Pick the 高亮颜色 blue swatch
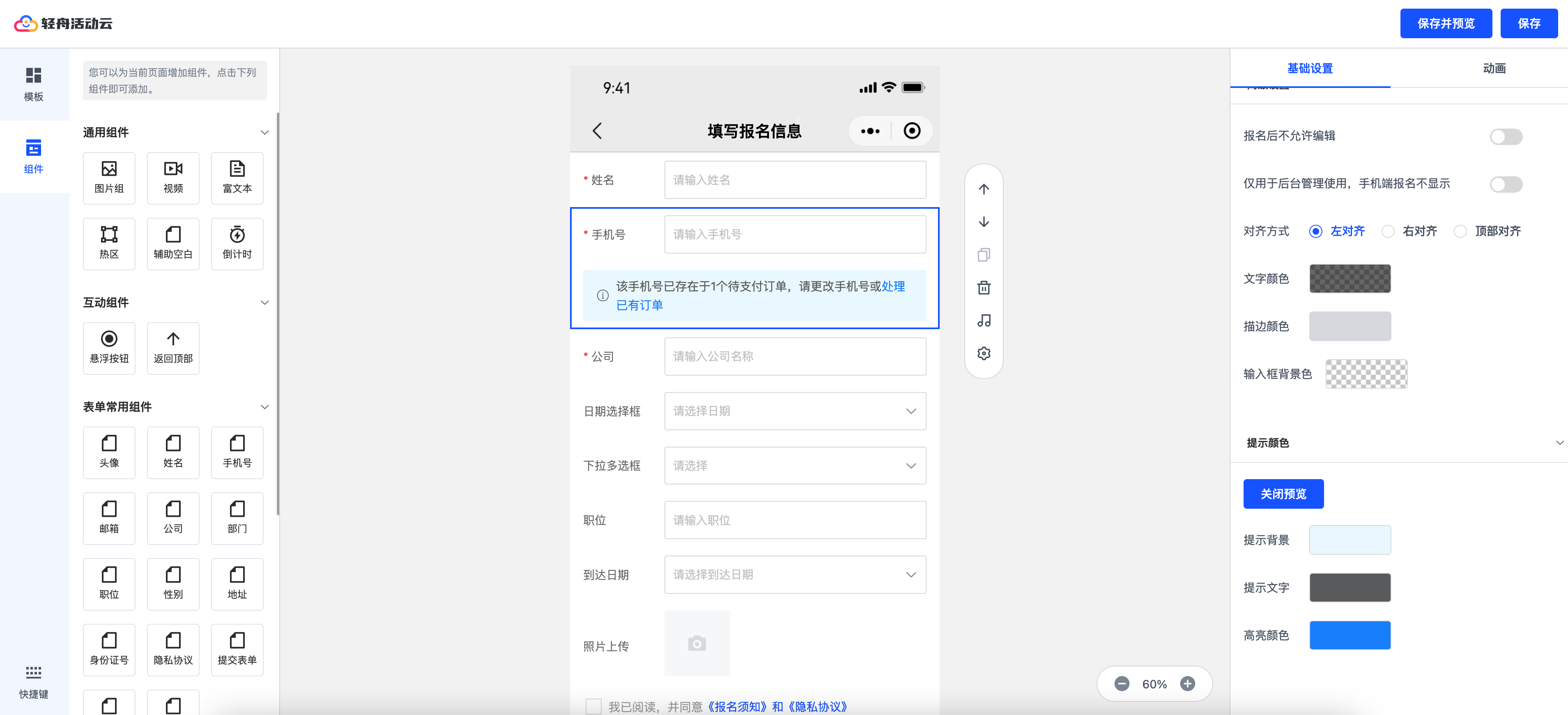This screenshot has height=715, width=1568. [1350, 635]
